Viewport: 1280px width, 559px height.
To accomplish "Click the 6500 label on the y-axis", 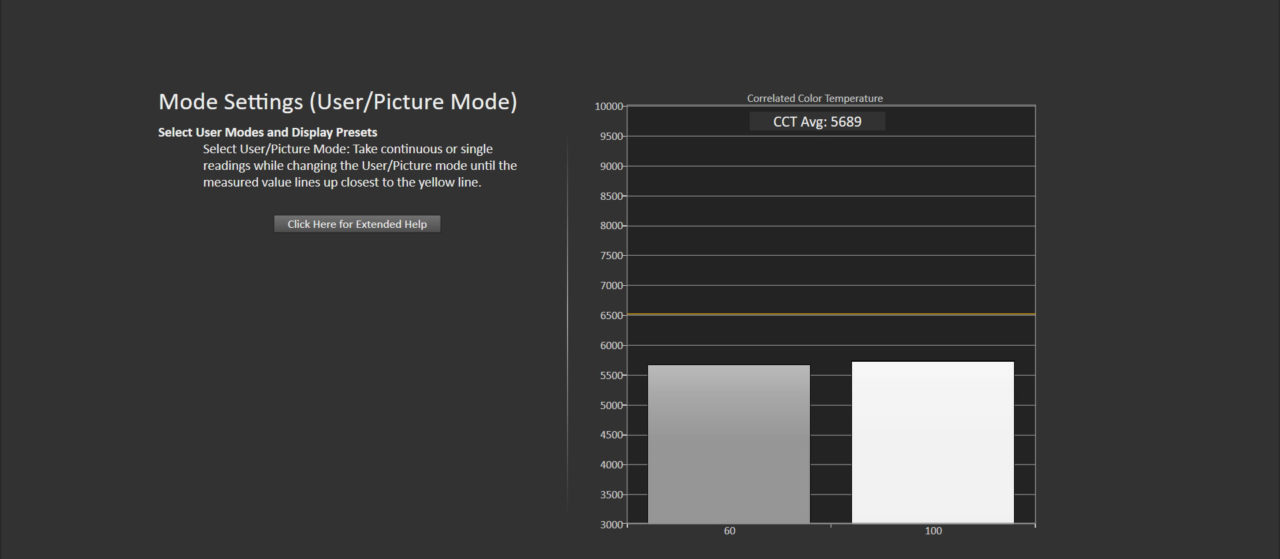I will pyautogui.click(x=610, y=316).
